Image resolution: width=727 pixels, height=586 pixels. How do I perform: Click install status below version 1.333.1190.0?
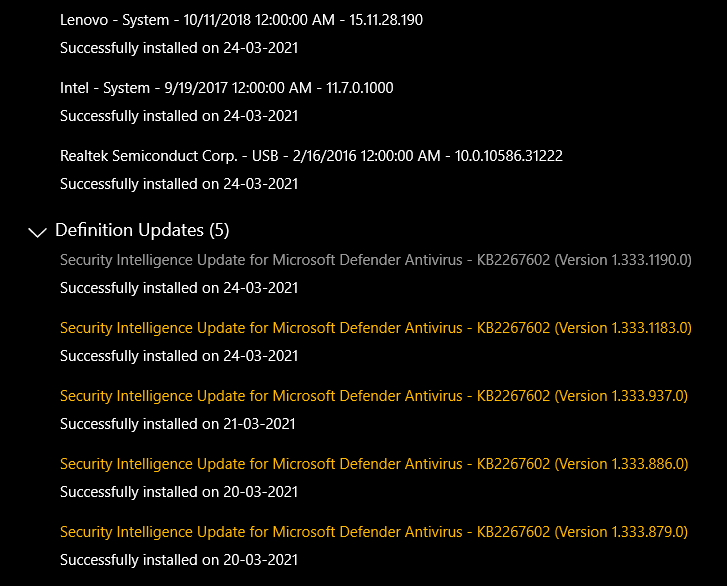pos(179,288)
